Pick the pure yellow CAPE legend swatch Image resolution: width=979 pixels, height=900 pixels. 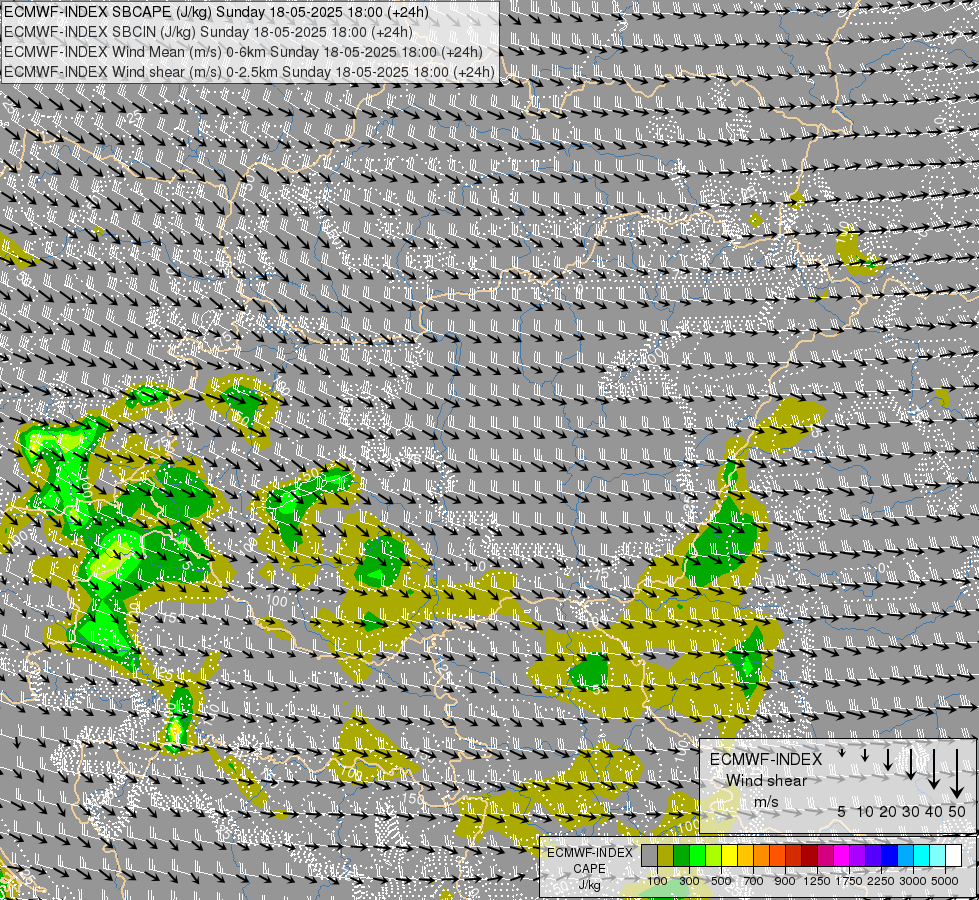pos(729,855)
